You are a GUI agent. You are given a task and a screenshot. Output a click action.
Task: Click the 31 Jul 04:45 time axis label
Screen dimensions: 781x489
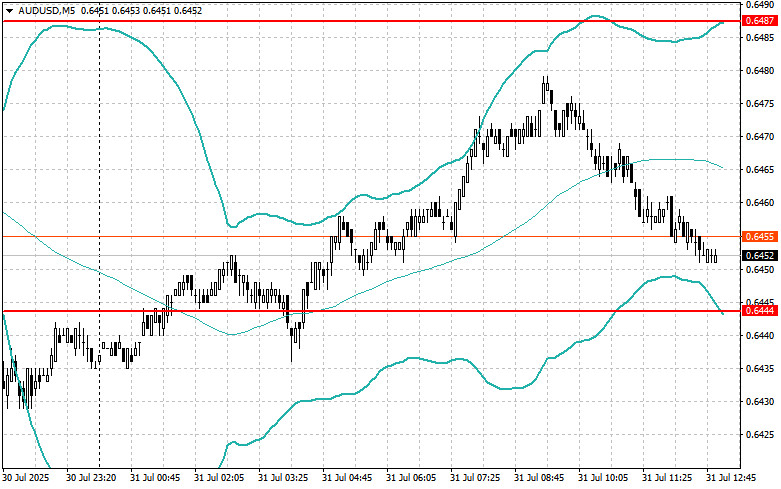click(347, 478)
